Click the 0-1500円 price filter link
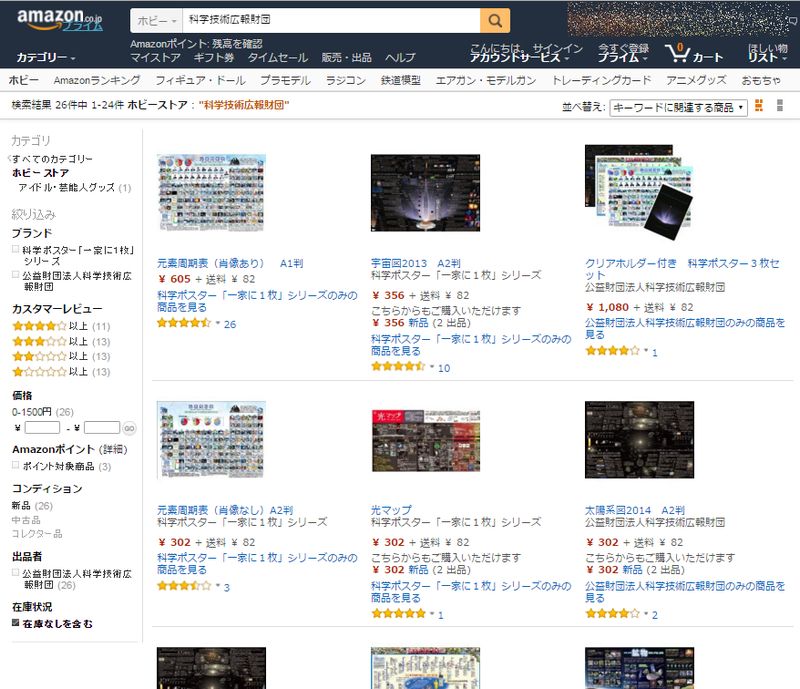Viewport: 800px width, 689px height. click(32, 412)
